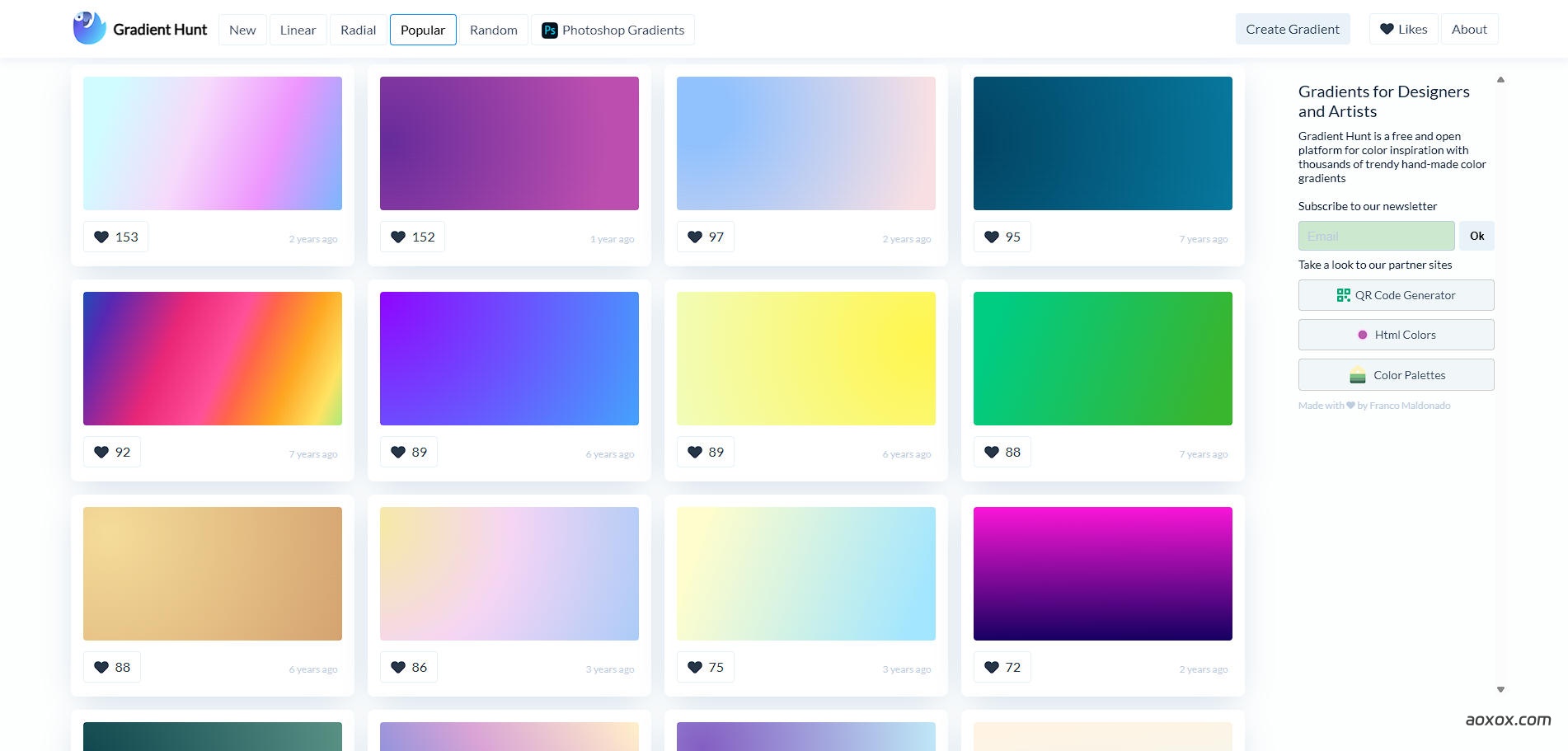Open the rainbow gradient with 92 likes
The width and height of the screenshot is (1568, 751).
[x=212, y=358]
